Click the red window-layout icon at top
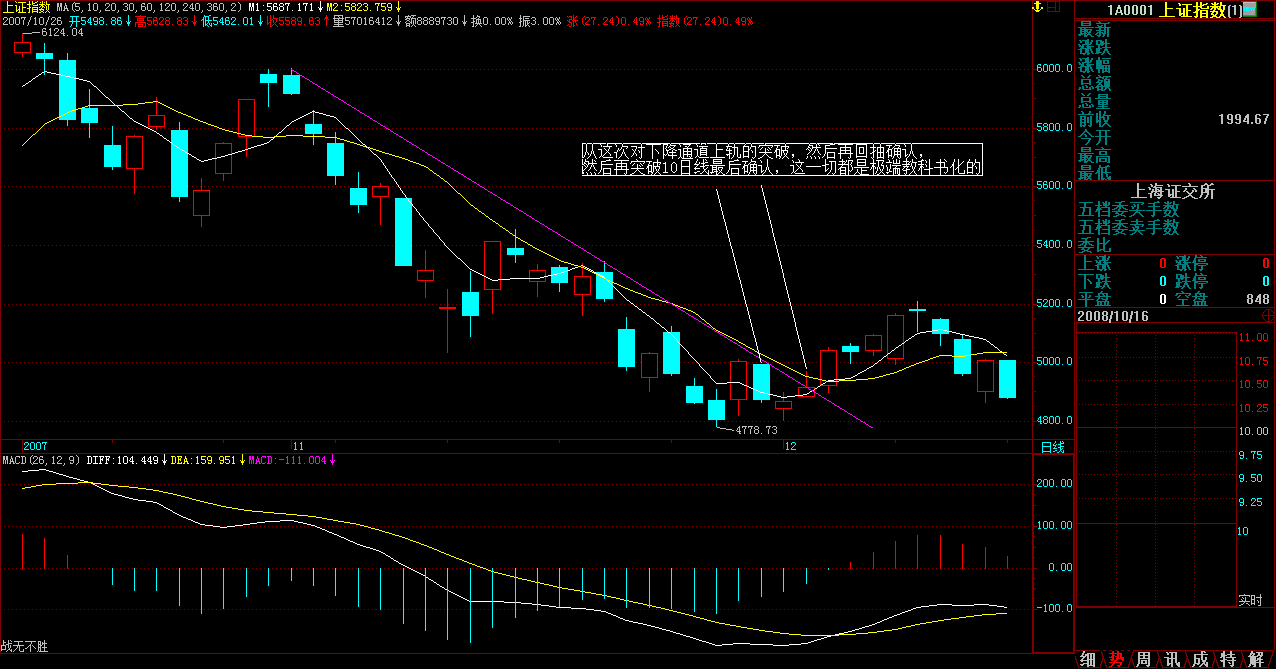The width and height of the screenshot is (1276, 669). point(1056,7)
